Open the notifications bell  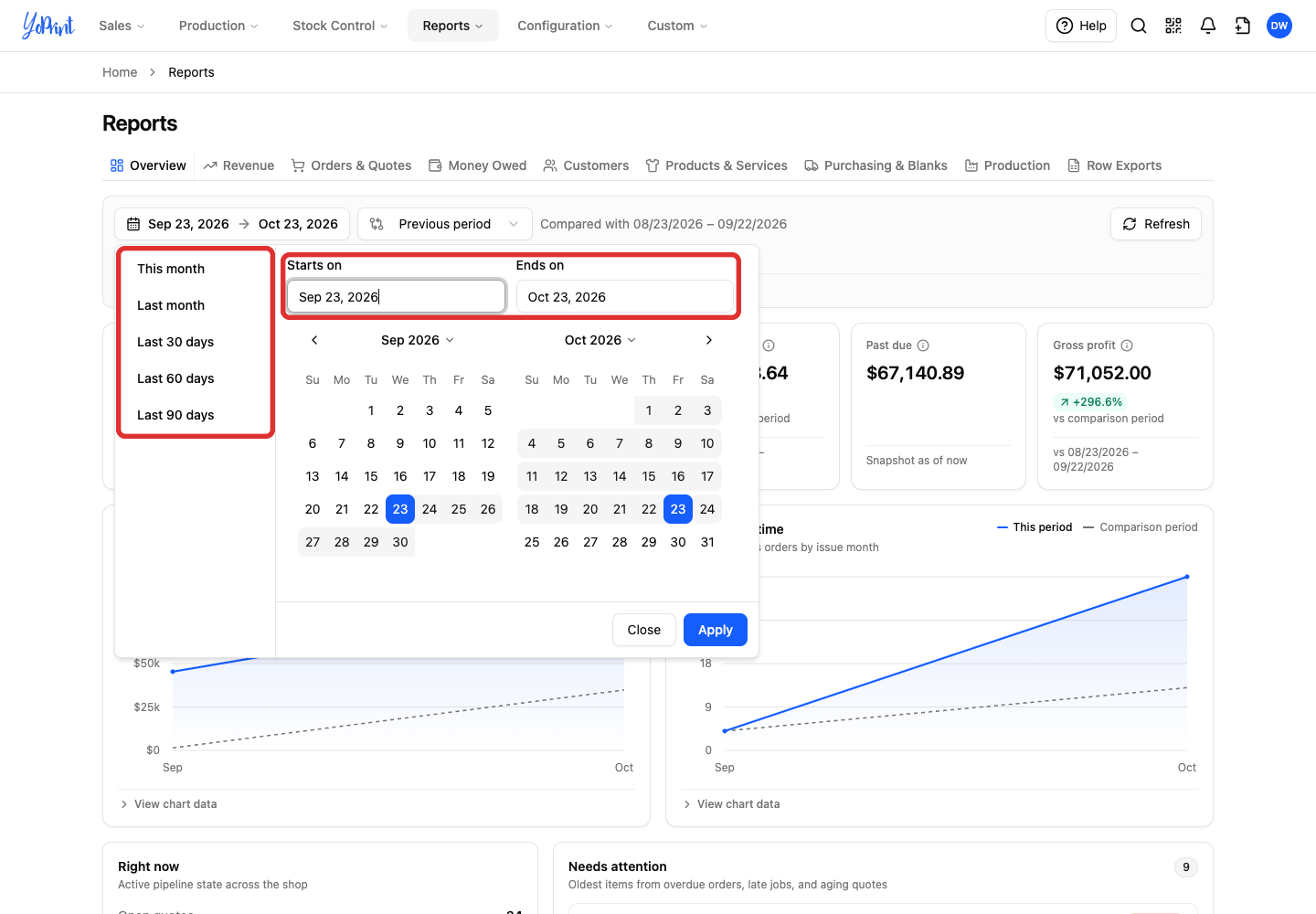1208,26
